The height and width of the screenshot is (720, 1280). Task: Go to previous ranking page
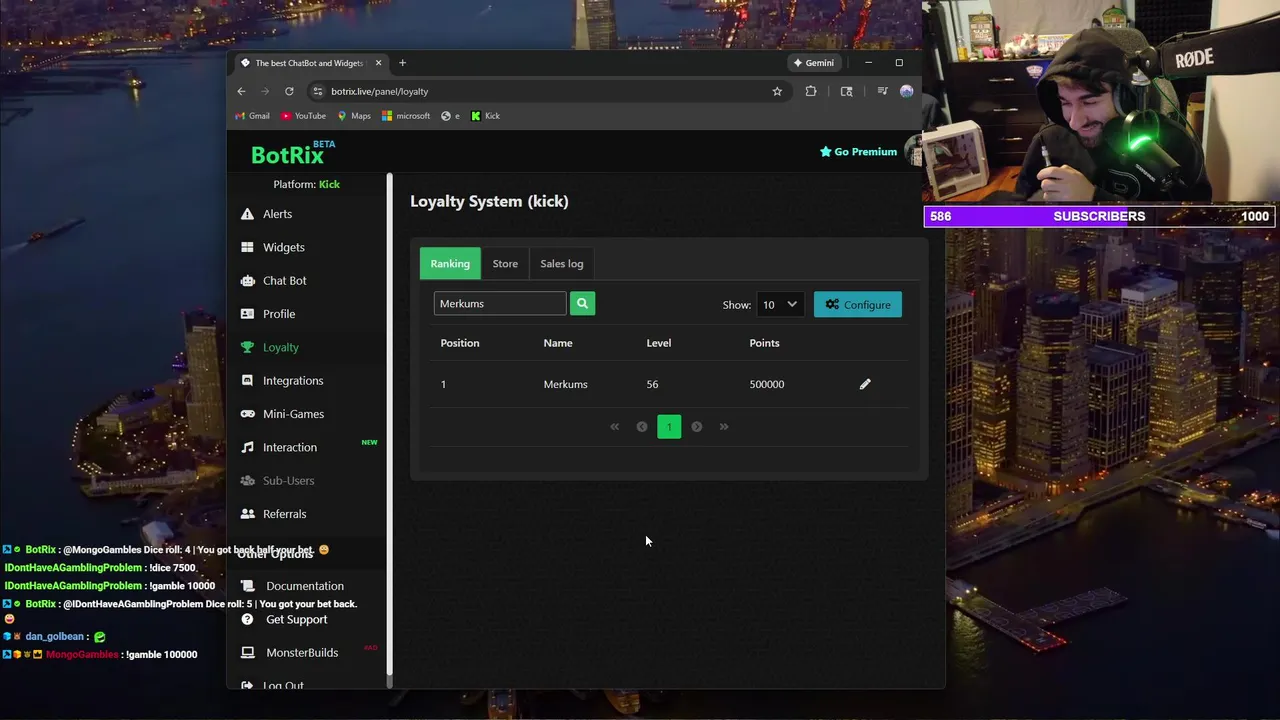(x=642, y=427)
